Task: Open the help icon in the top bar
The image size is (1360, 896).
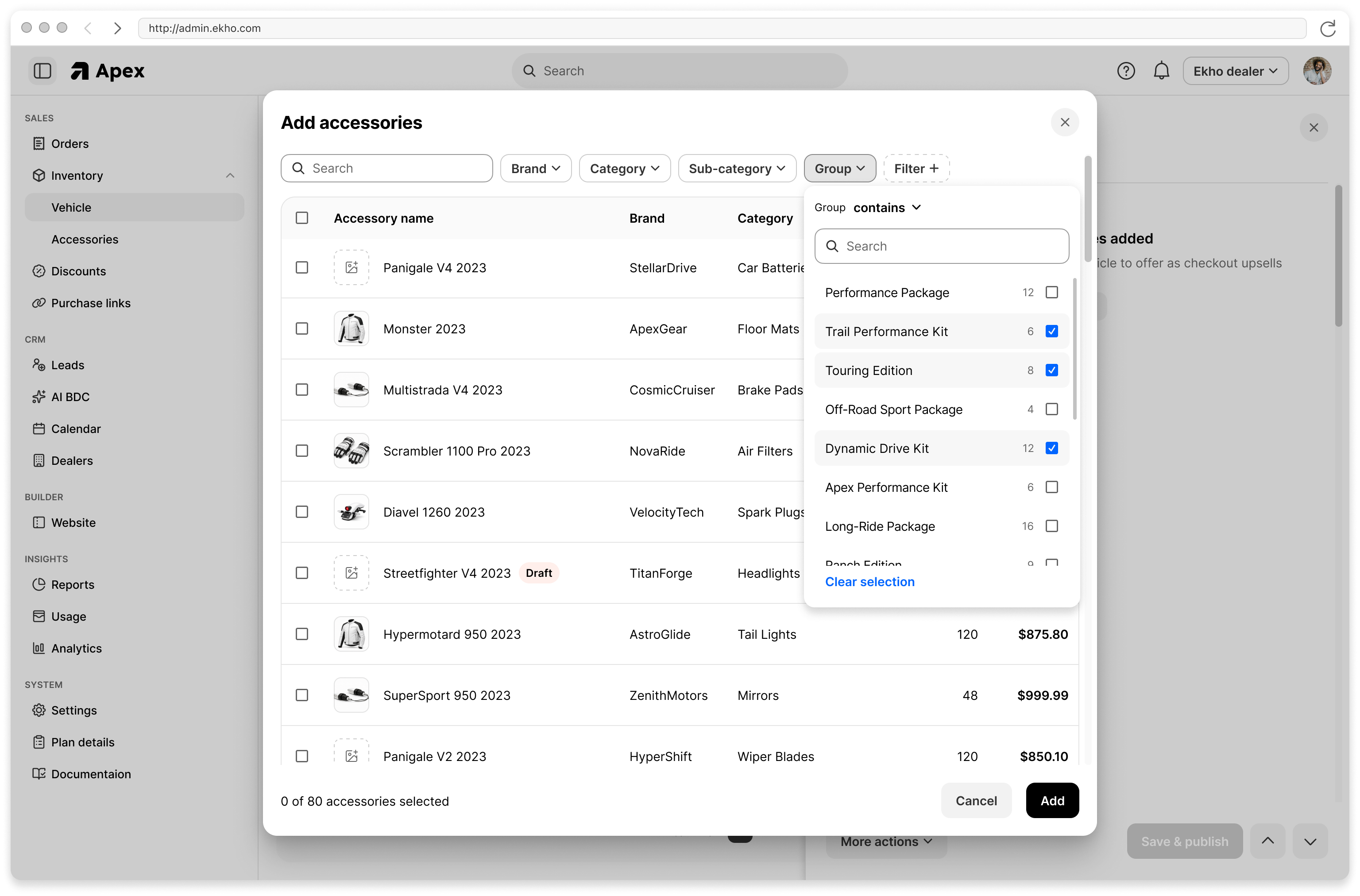Action: 1126,70
